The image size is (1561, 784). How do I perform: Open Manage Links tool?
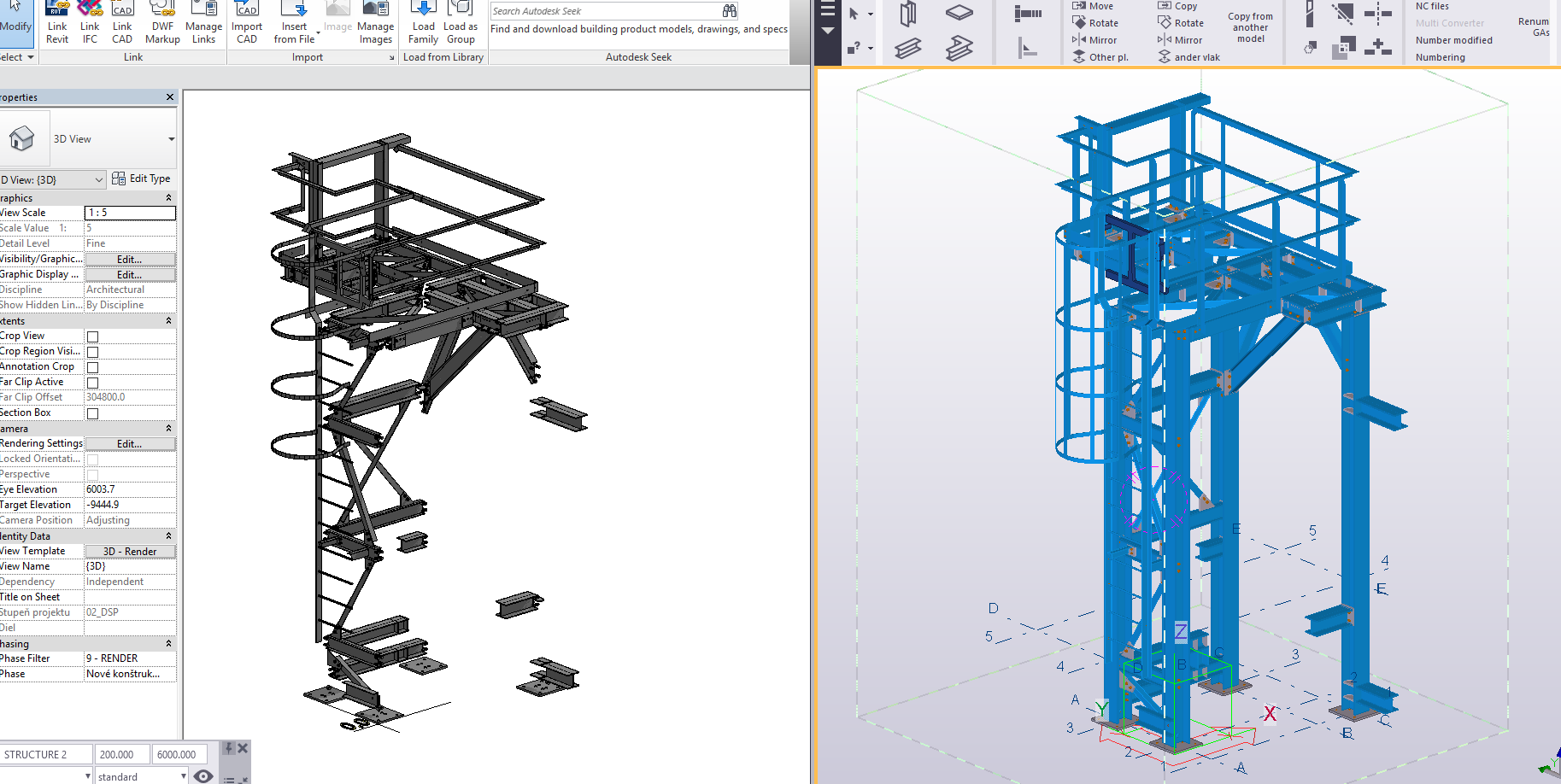203,22
